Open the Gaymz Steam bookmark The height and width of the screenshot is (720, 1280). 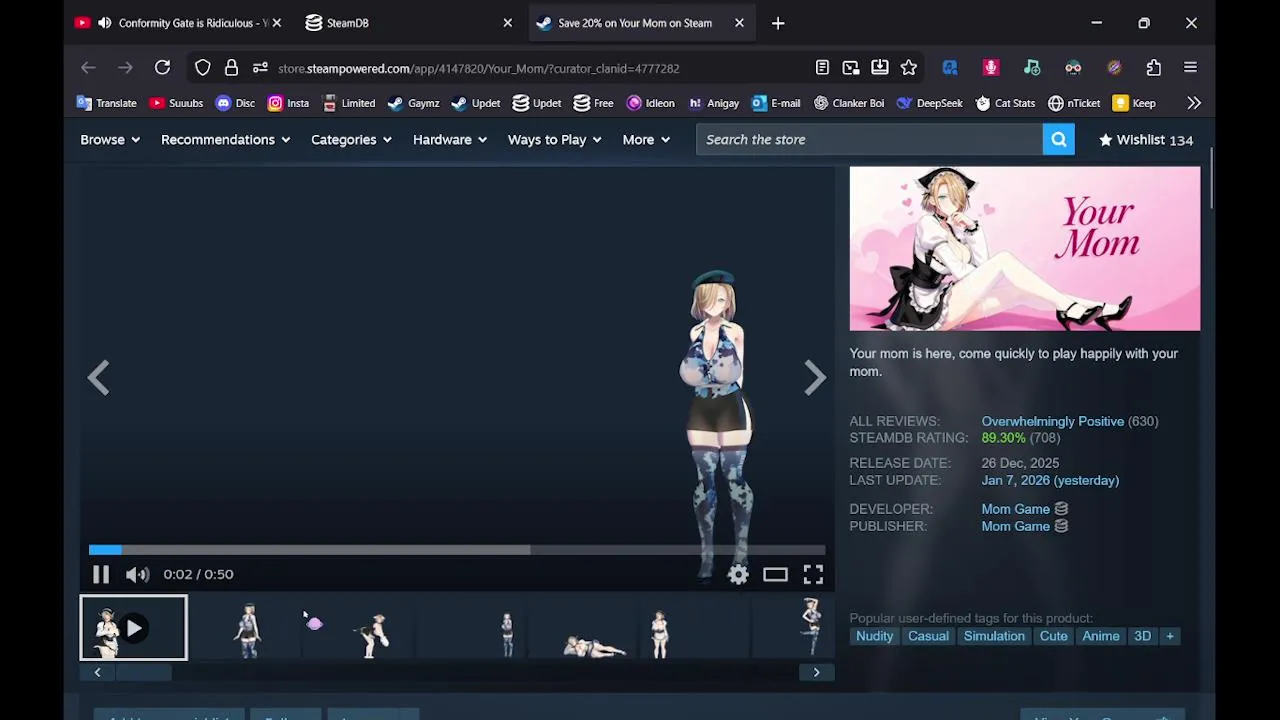click(413, 103)
